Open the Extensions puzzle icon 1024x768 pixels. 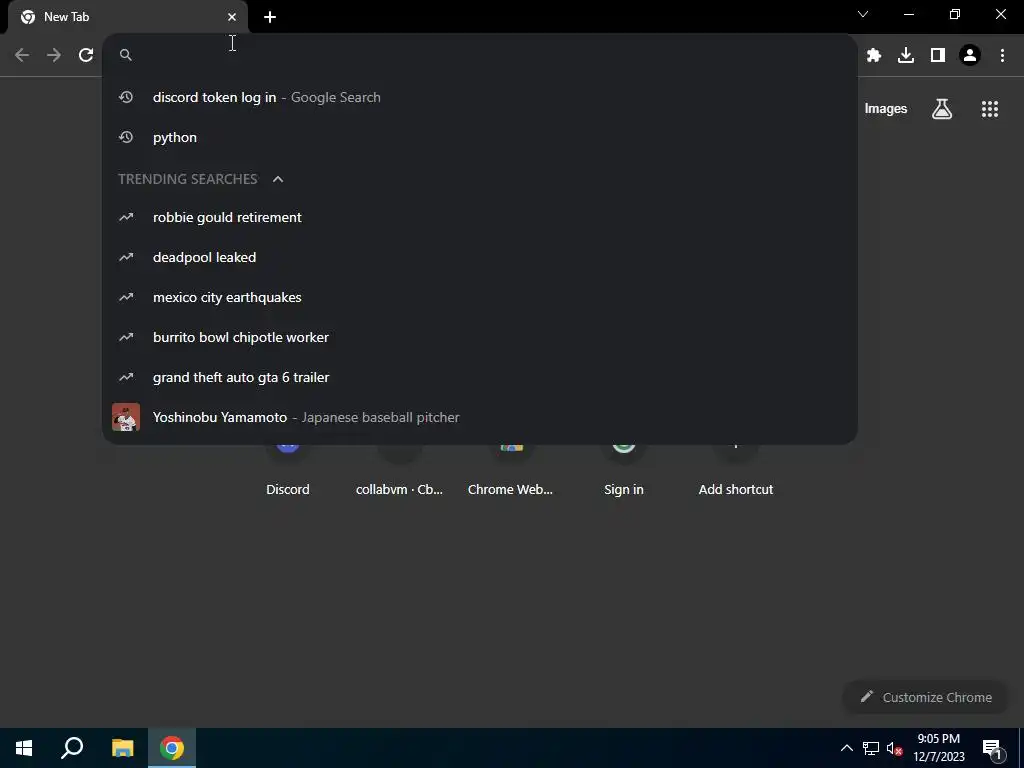pos(874,55)
